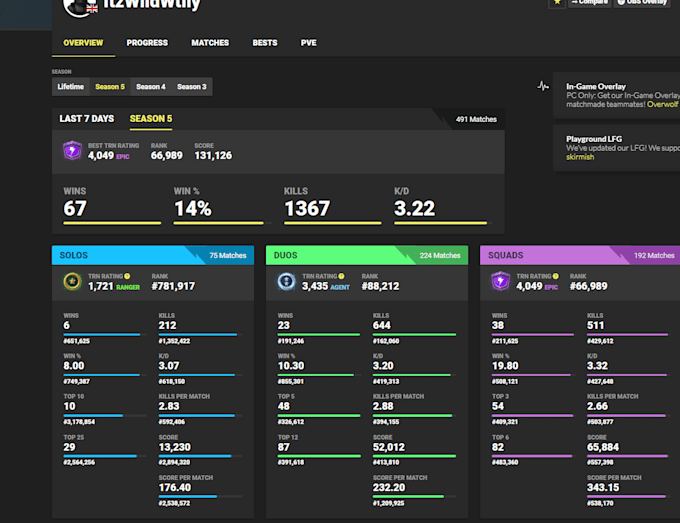Select the Season 3 filter
The image size is (680, 523).
pyautogui.click(x=191, y=87)
